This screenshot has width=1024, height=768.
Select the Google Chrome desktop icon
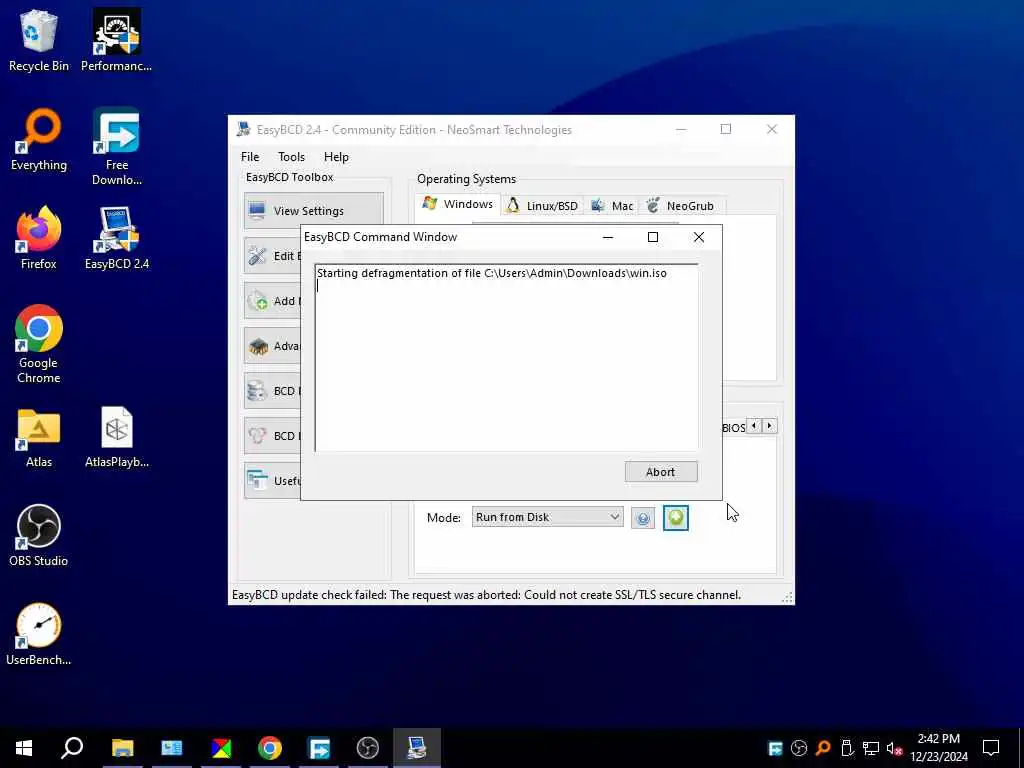click(x=39, y=344)
